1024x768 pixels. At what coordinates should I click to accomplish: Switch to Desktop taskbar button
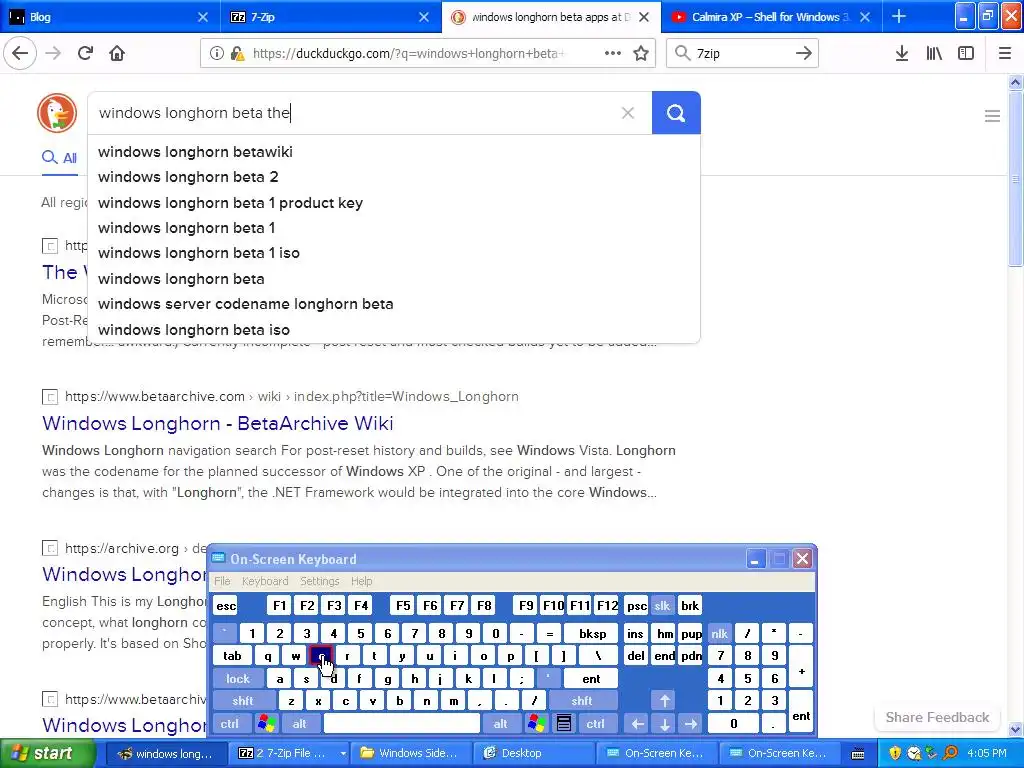tap(534, 754)
